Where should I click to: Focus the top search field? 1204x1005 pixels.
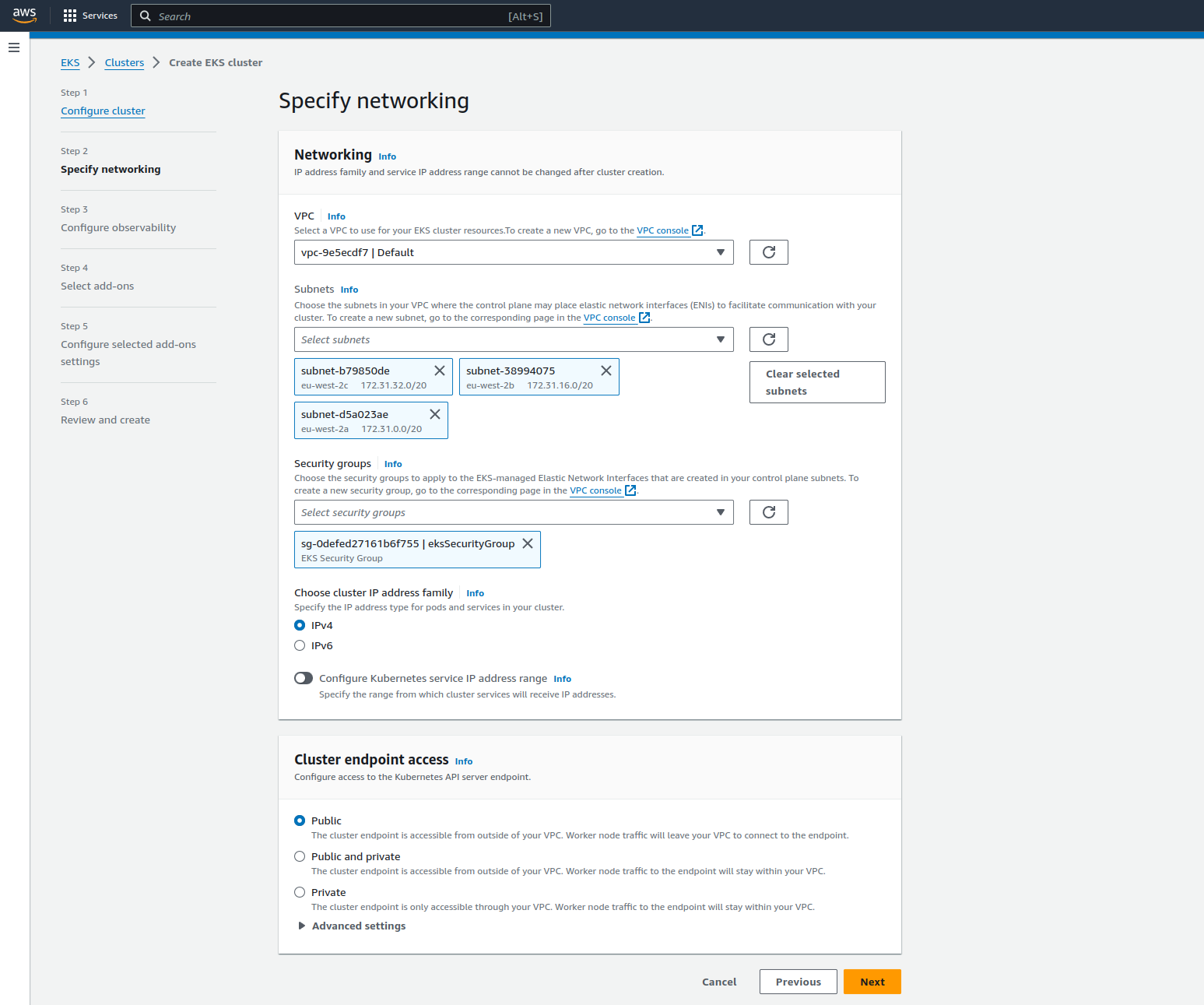click(x=341, y=16)
